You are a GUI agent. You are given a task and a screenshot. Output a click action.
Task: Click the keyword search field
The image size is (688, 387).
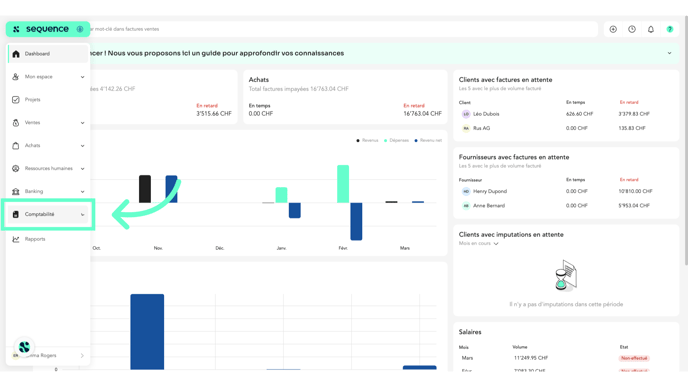[342, 29]
